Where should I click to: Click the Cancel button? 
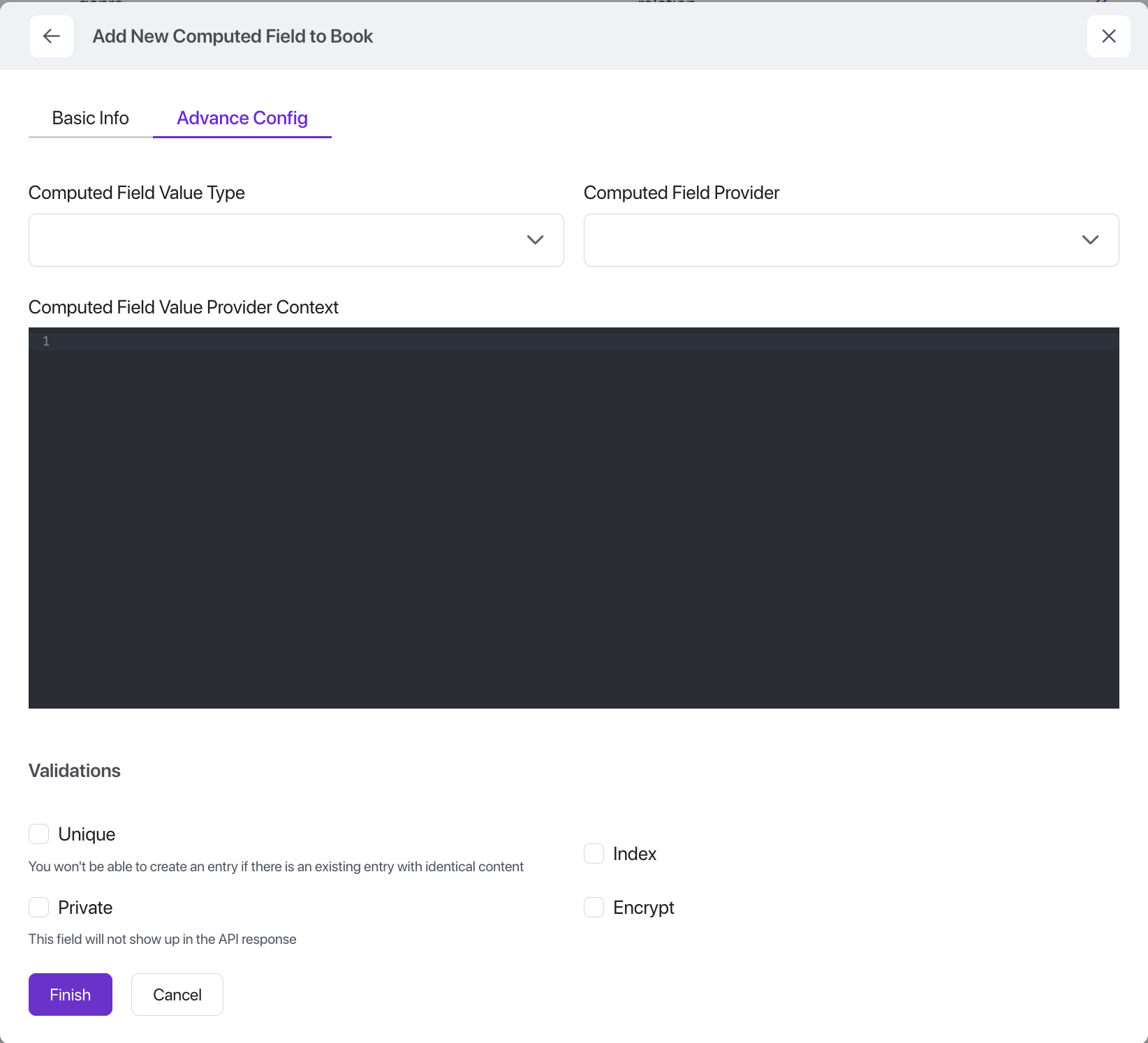(177, 995)
